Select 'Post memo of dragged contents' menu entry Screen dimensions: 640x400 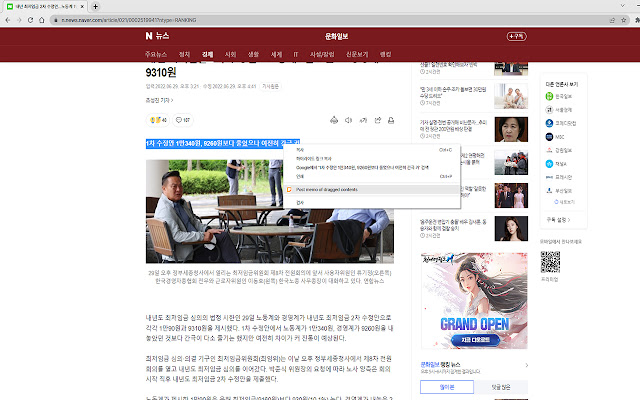pyautogui.click(x=371, y=189)
